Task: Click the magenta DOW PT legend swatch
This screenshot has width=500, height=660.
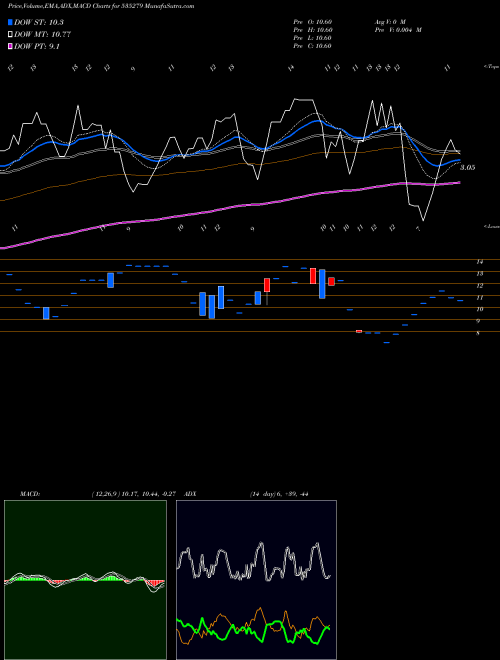Action: coord(10,46)
